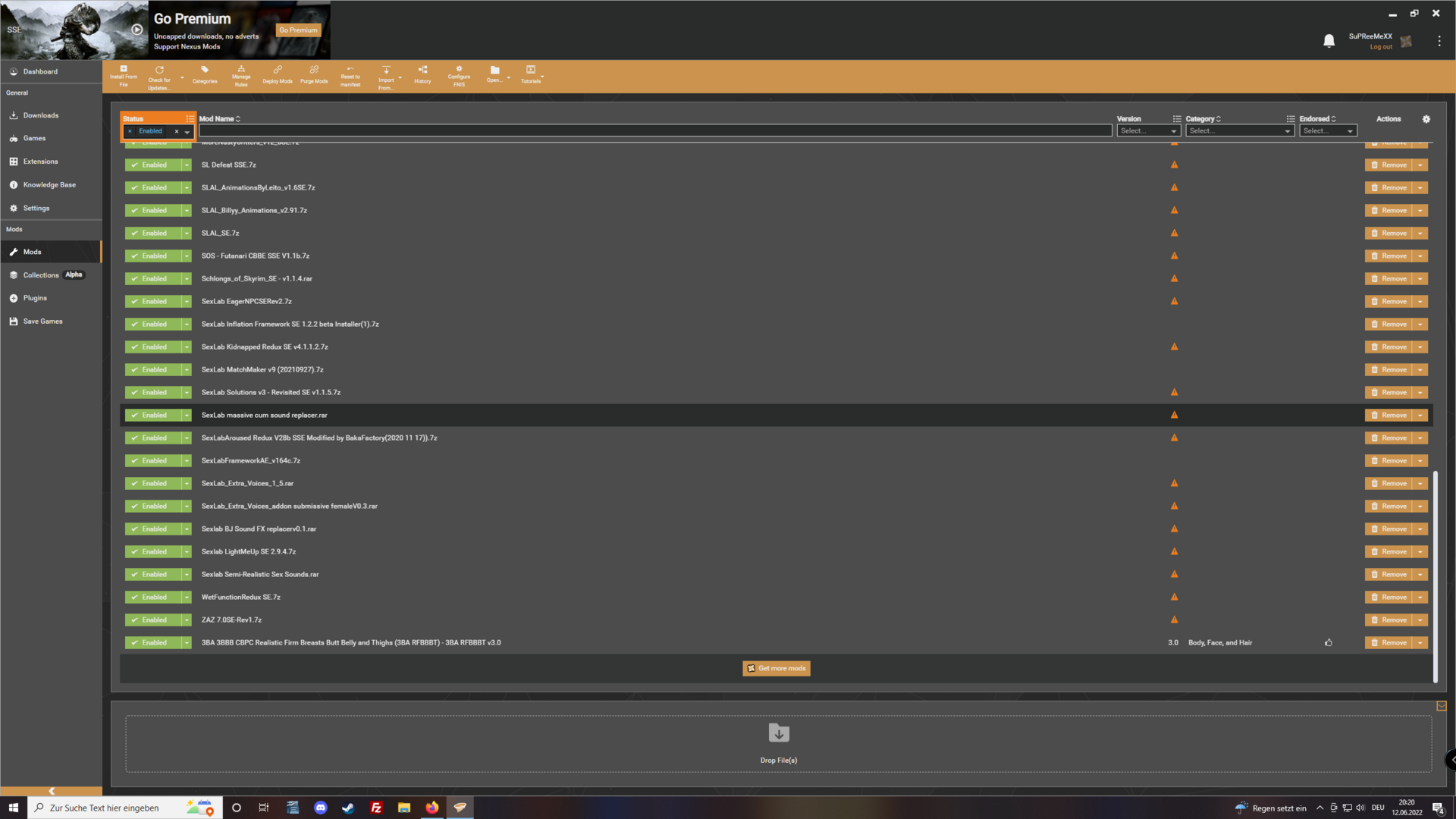
Task: Expand status dropdown for SL Defeat SSE.7z
Action: [187, 165]
